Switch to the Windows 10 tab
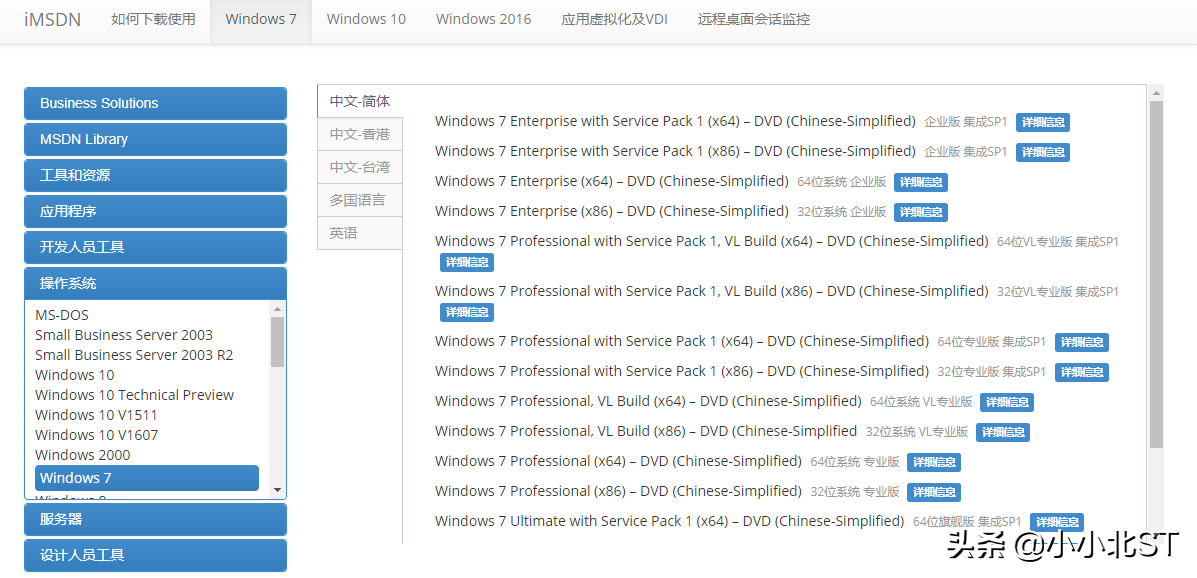The image size is (1197, 578). tap(366, 18)
